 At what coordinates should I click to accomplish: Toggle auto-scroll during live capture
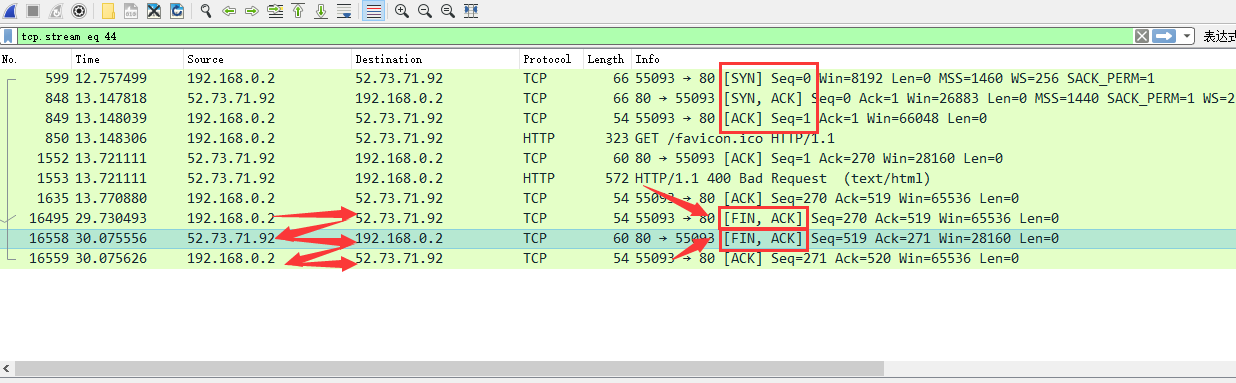pos(344,11)
